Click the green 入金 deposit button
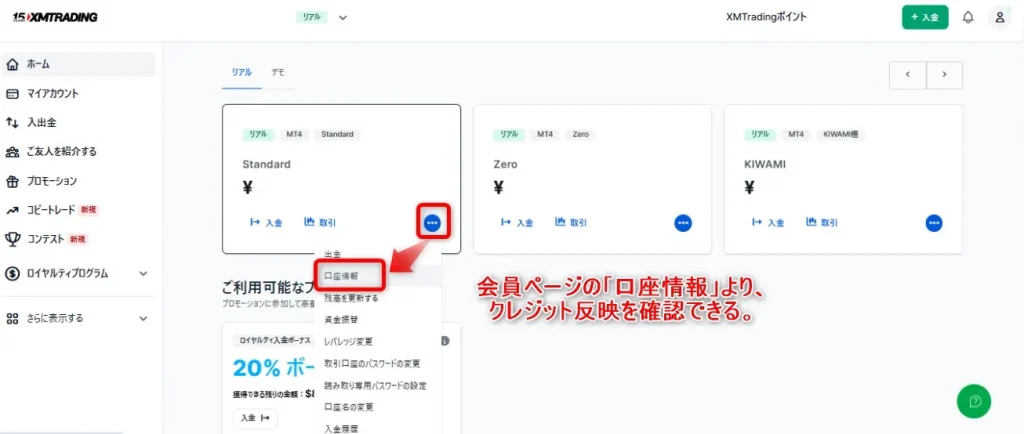The width and height of the screenshot is (1024, 434). tap(925, 18)
